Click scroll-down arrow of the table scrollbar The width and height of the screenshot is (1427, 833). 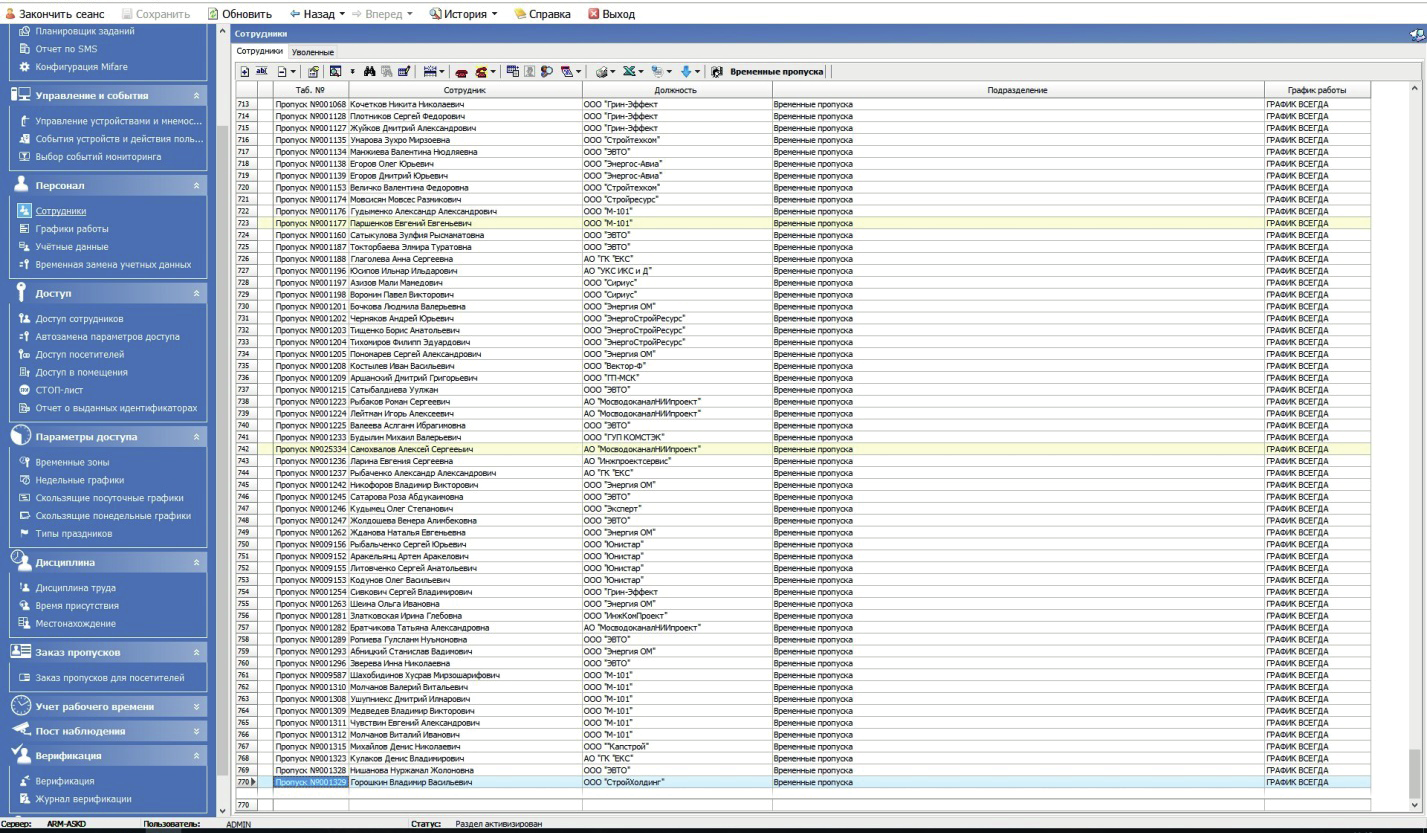coord(1414,804)
